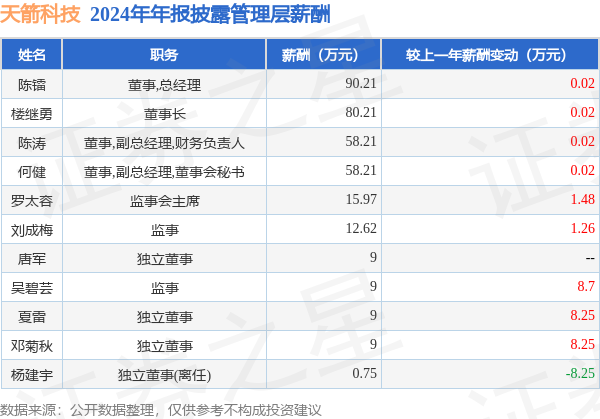Click the 2024年年报披露管理层薪酬 heading
The height and width of the screenshot is (419, 600).
[210, 15]
